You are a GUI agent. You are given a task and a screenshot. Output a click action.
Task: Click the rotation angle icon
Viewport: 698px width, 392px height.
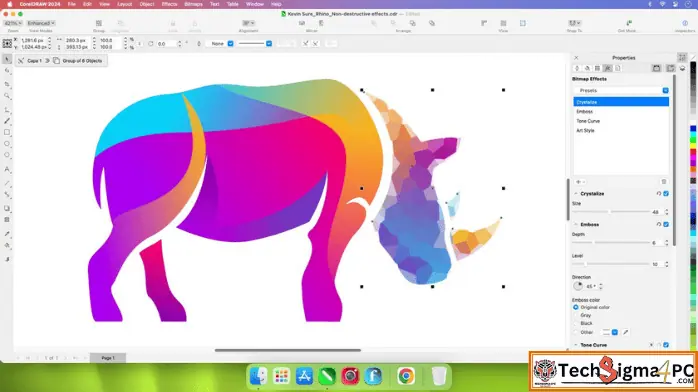151,44
